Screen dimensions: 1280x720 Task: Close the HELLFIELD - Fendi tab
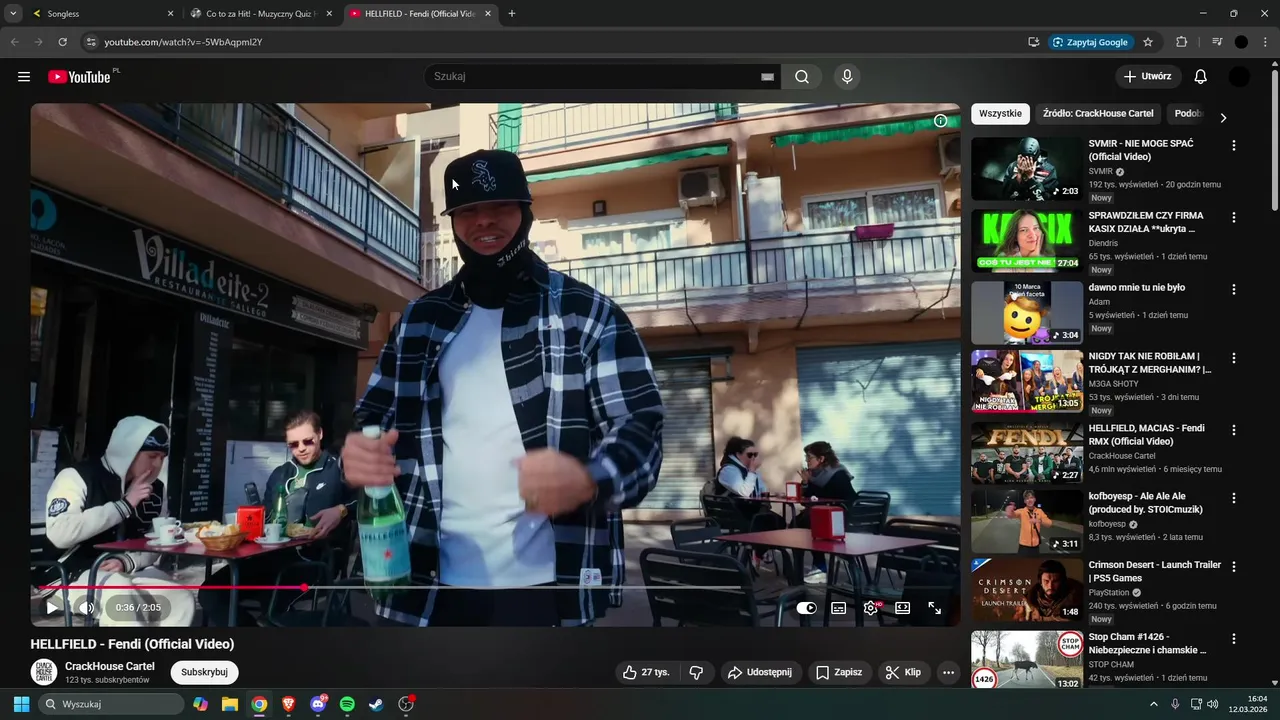[488, 14]
